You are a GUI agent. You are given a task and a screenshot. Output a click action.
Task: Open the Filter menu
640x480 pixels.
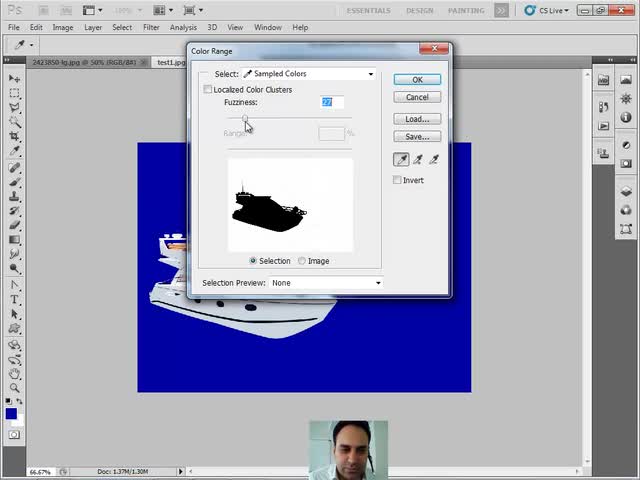[151, 27]
